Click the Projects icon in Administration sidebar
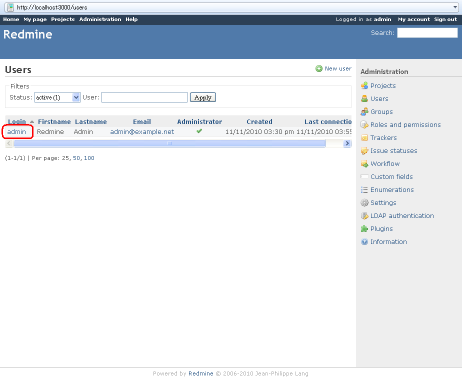This screenshot has width=462, height=379. tap(364, 86)
